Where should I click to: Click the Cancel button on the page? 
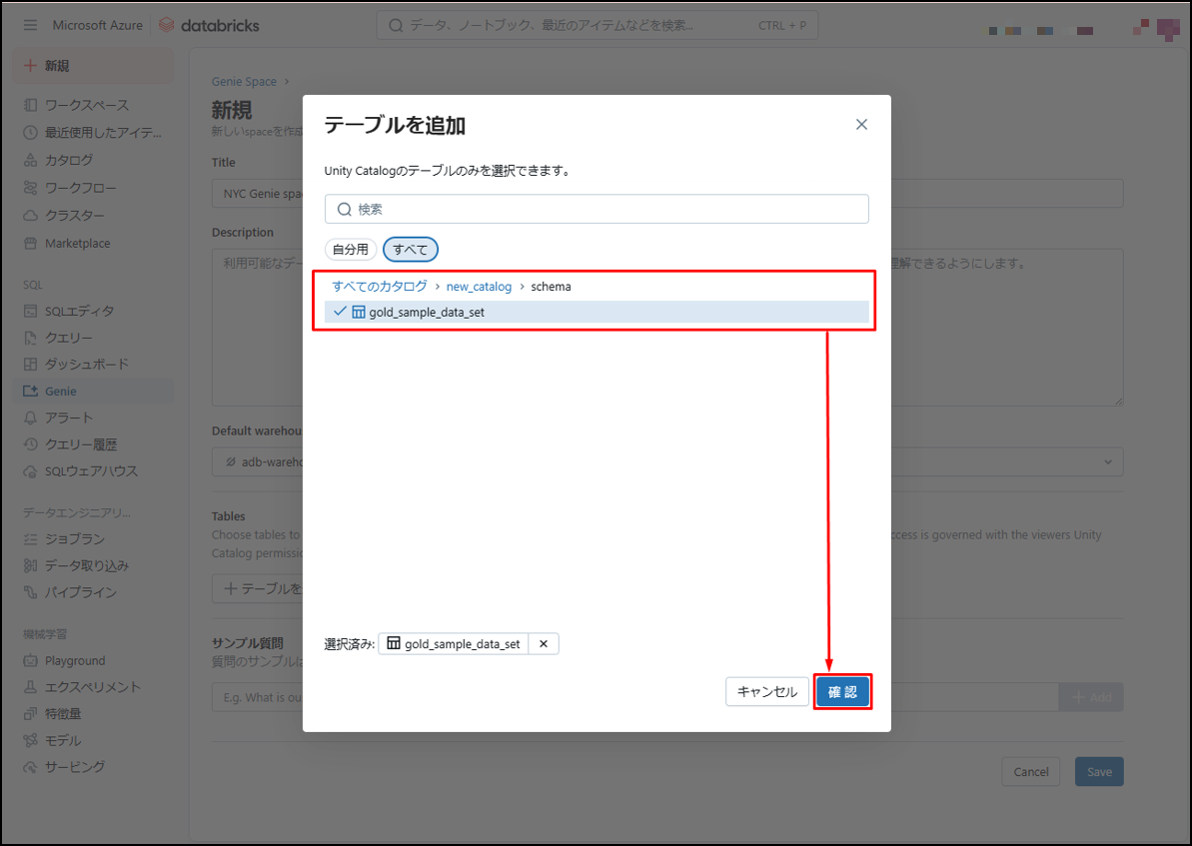(1031, 772)
